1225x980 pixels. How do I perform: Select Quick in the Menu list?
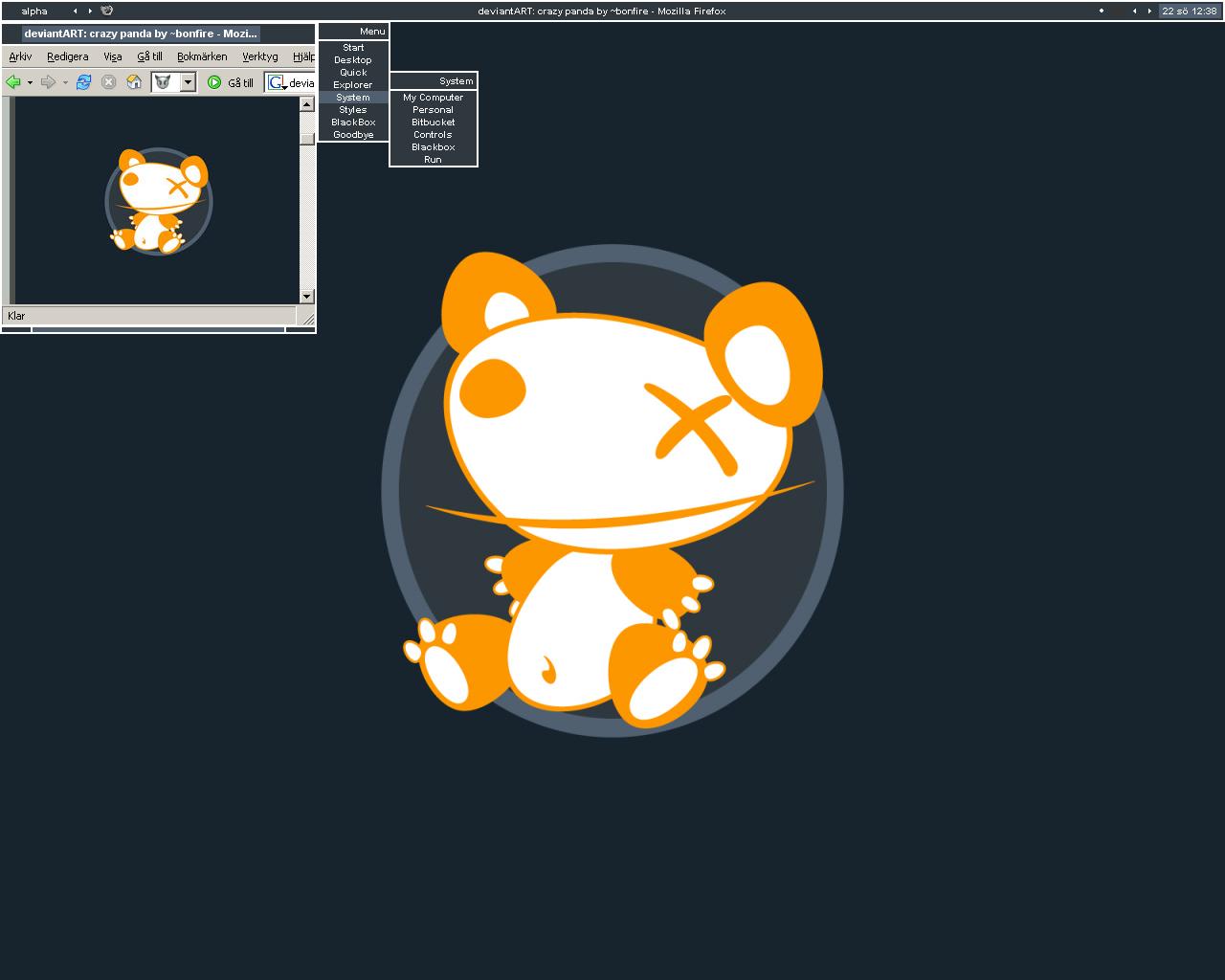[x=353, y=73]
